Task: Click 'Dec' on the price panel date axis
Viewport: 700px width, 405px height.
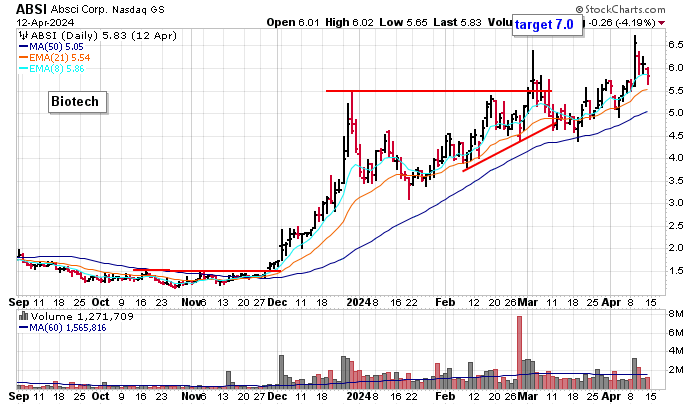Action: click(x=277, y=303)
